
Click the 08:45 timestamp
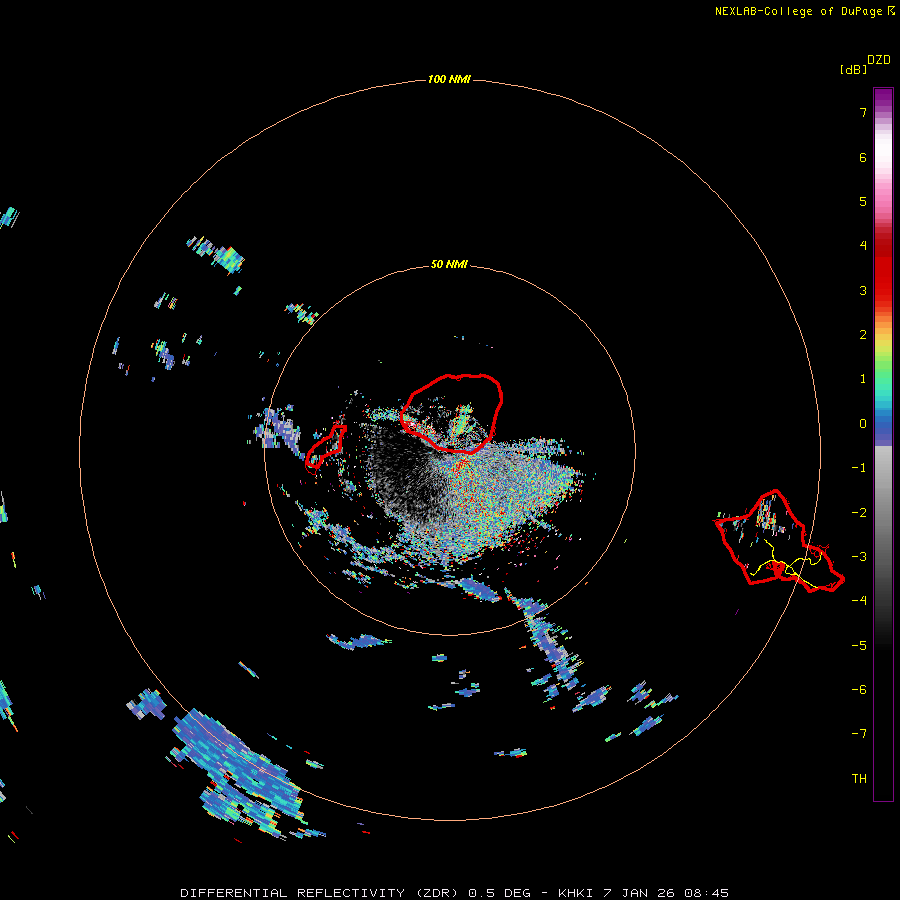click(x=707, y=893)
